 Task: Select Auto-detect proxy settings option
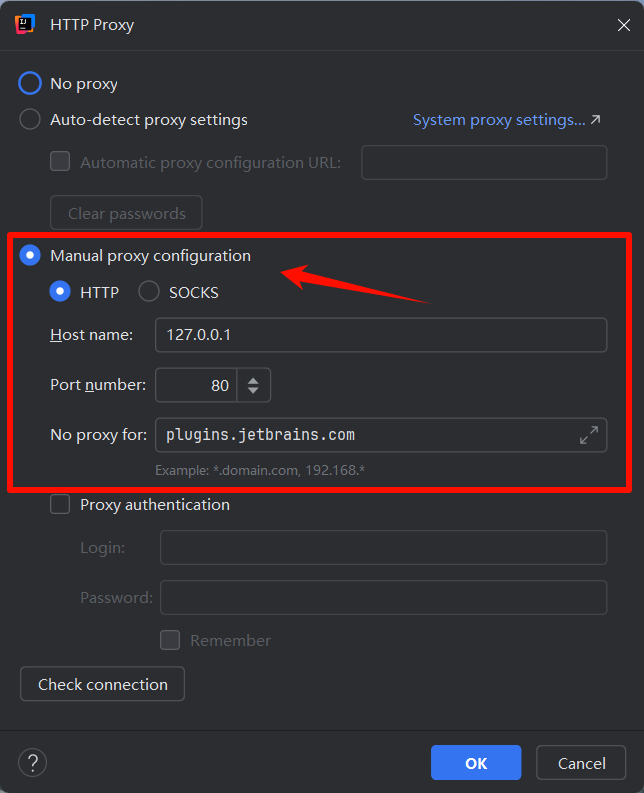[x=30, y=120]
